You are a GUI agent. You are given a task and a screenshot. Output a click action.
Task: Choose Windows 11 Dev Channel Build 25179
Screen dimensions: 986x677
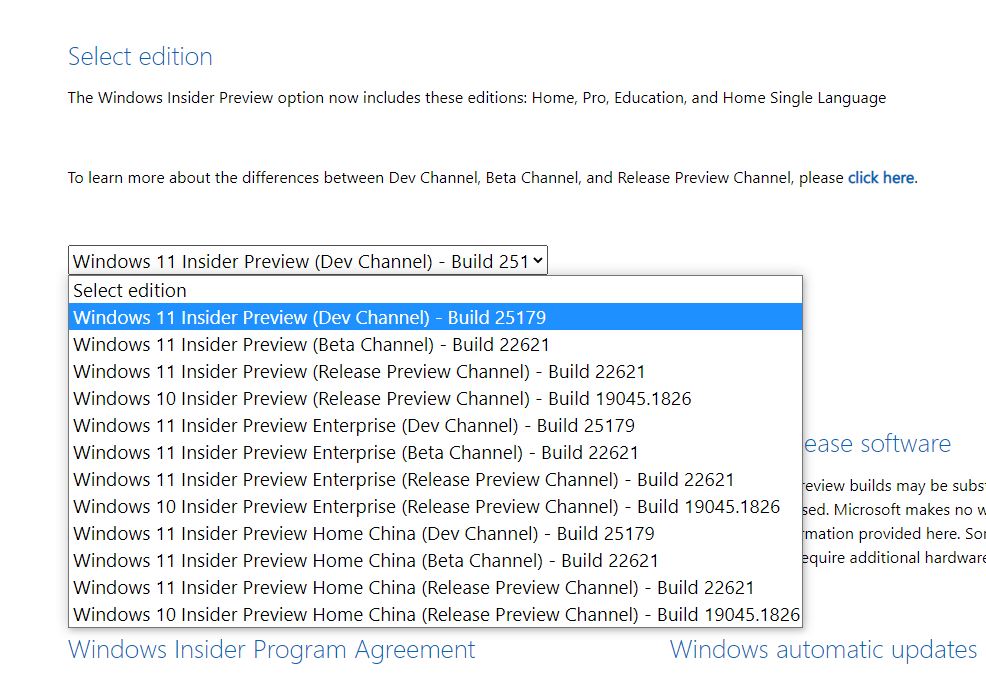[435, 317]
